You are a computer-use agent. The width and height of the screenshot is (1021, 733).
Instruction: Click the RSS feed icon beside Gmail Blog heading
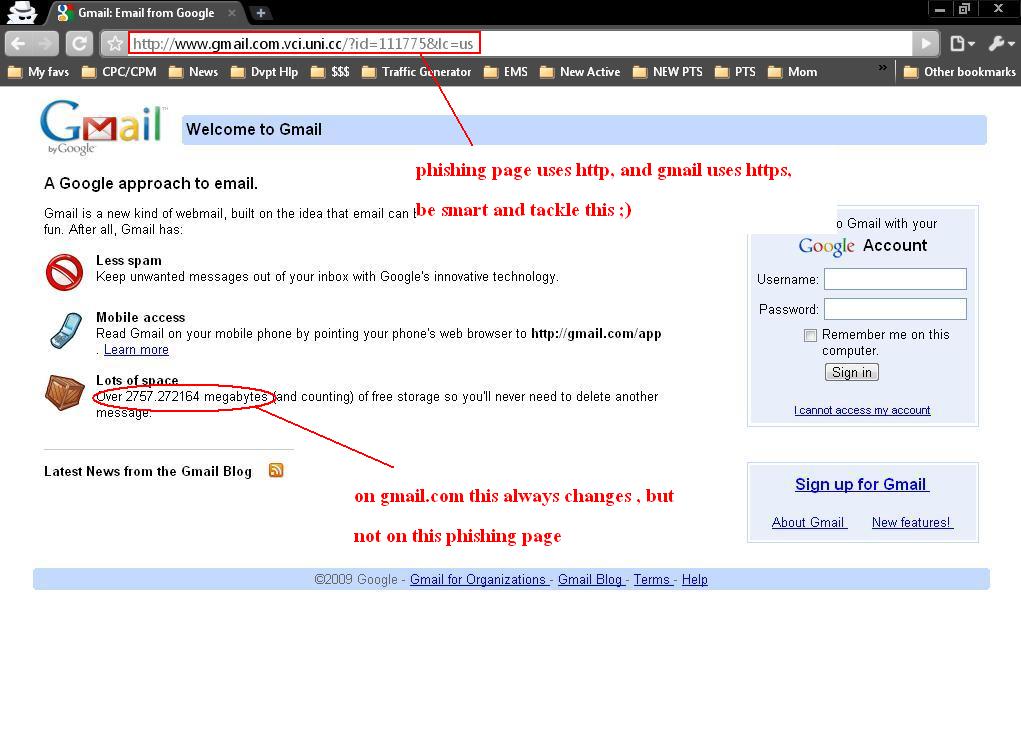[x=275, y=470]
